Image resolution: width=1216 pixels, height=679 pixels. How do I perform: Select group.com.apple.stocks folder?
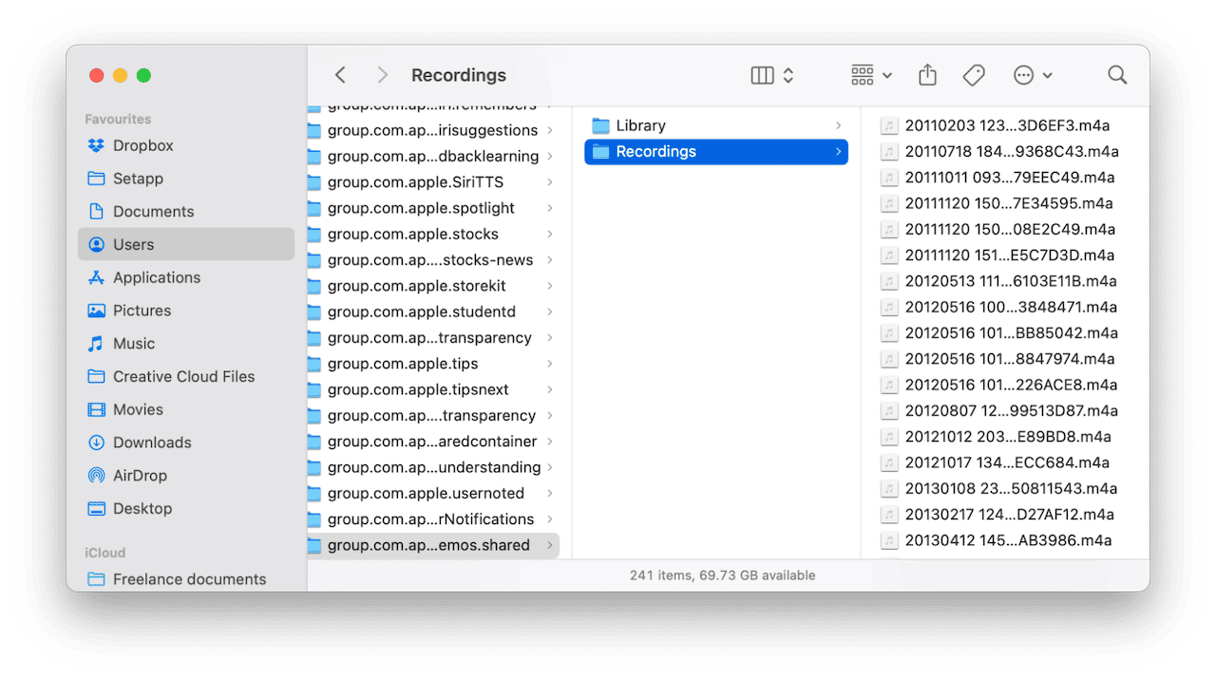413,234
